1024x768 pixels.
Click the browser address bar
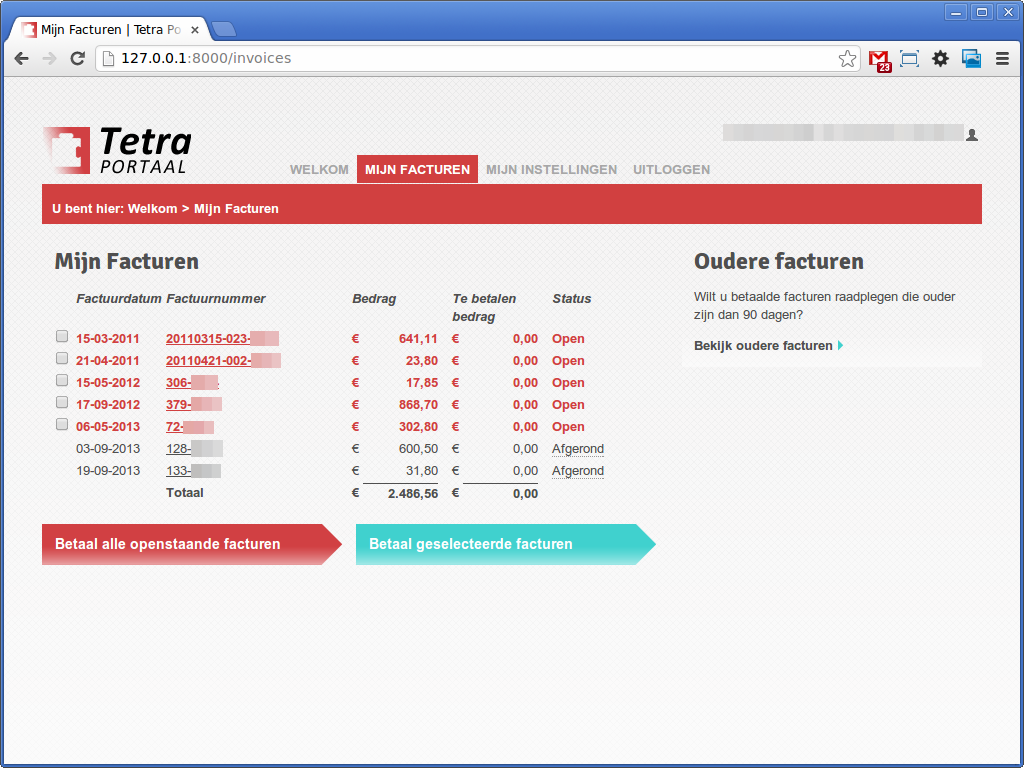[470, 59]
